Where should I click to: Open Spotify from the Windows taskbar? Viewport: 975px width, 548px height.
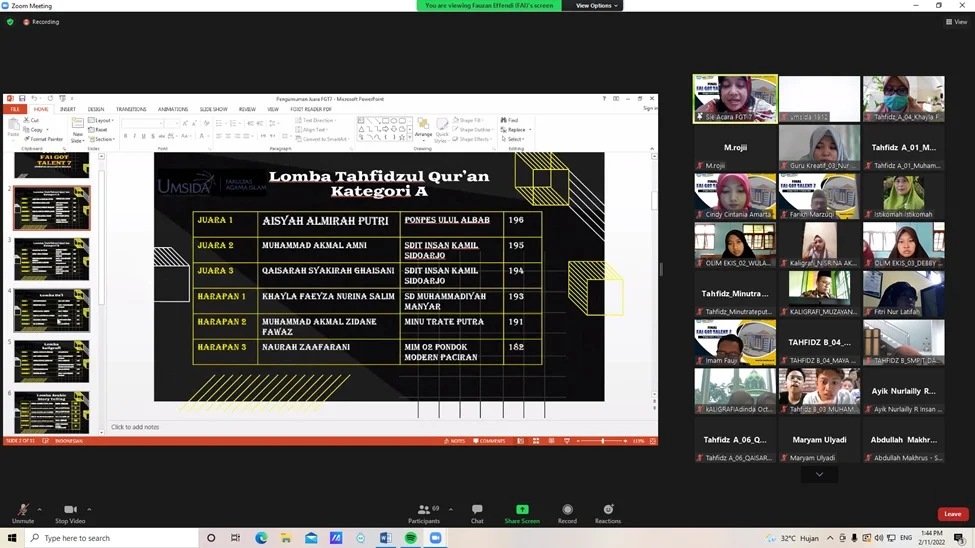click(411, 538)
